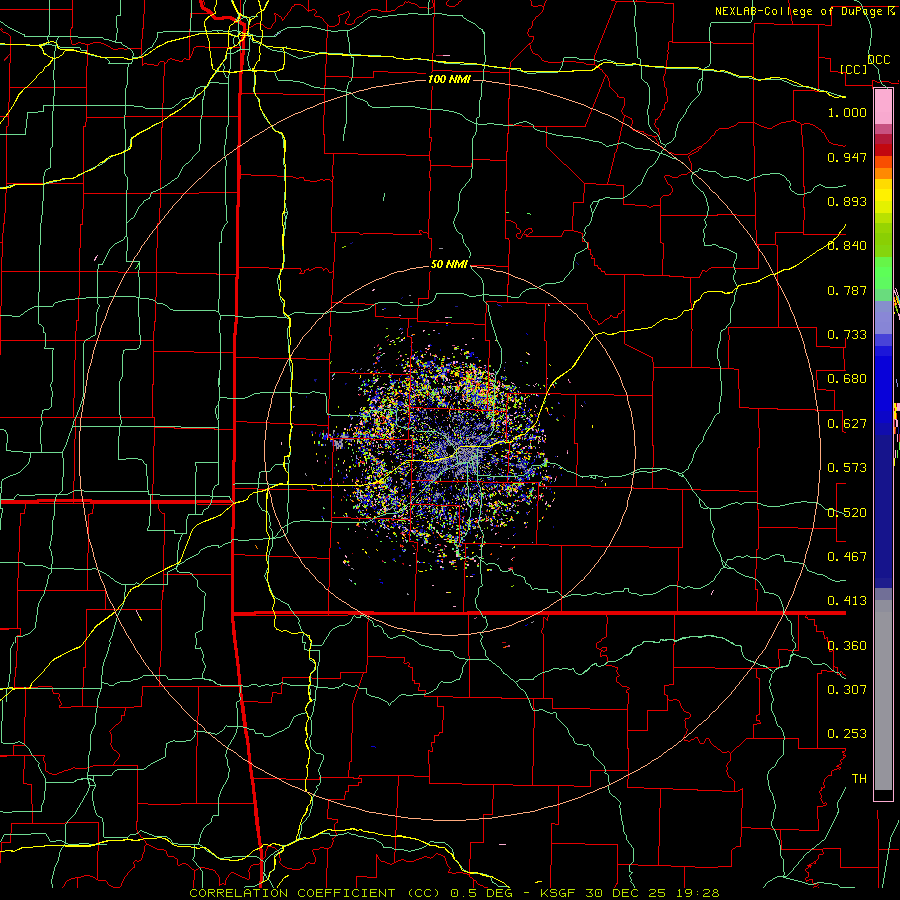
Task: Click the 19:28 timestamp text
Action: click(x=699, y=893)
